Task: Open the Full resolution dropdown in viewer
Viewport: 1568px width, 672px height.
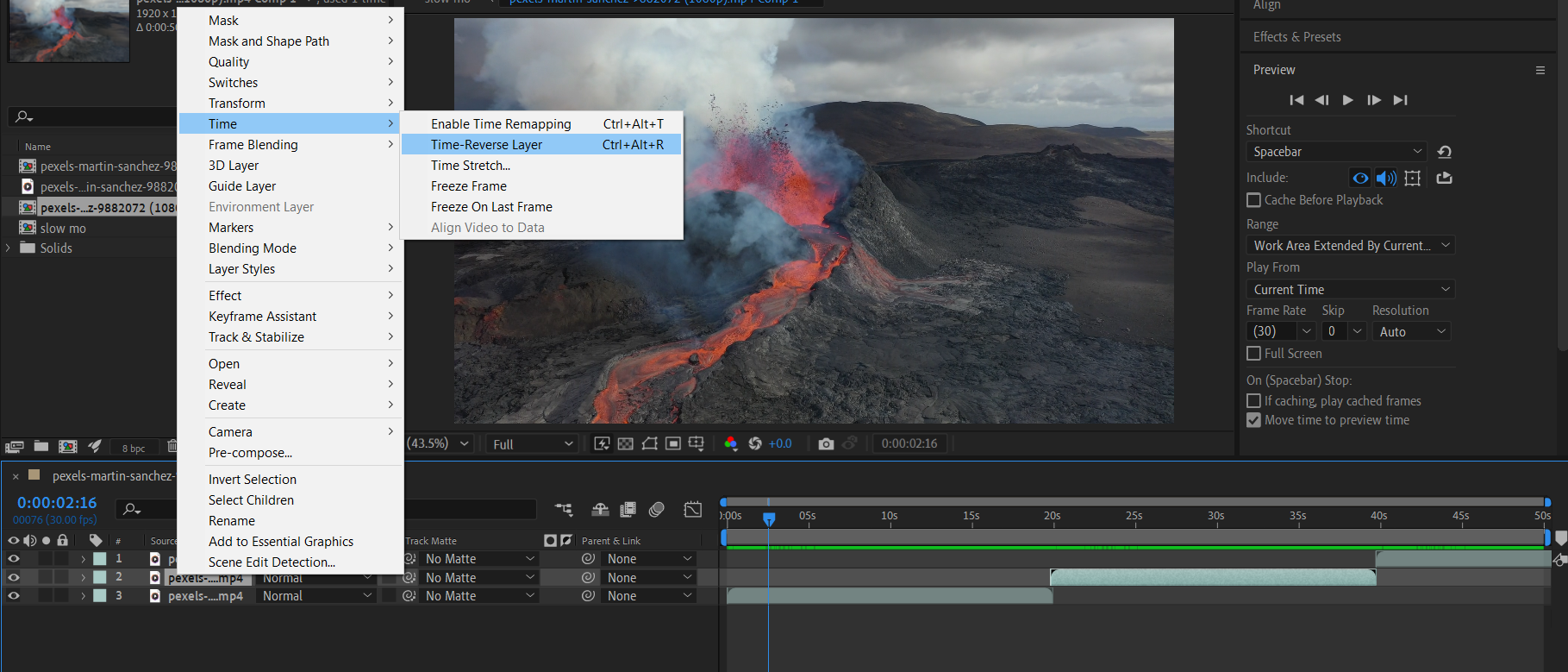Action: click(x=532, y=444)
